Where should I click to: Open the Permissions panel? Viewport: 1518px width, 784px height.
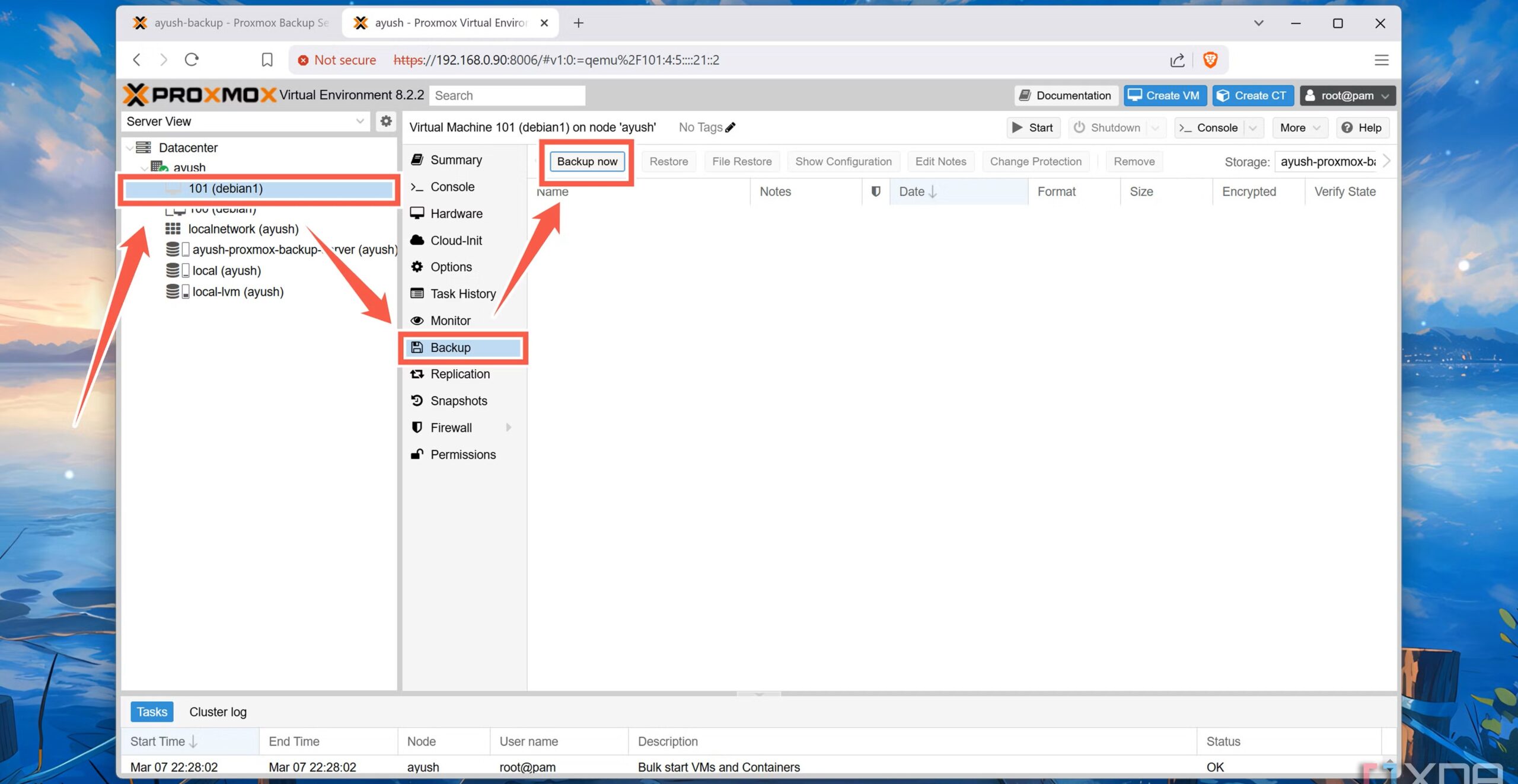click(x=463, y=454)
